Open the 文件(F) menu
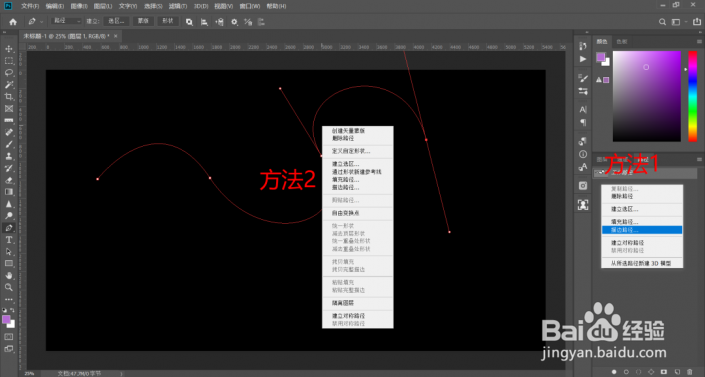The height and width of the screenshot is (377, 705). pyautogui.click(x=30, y=6)
